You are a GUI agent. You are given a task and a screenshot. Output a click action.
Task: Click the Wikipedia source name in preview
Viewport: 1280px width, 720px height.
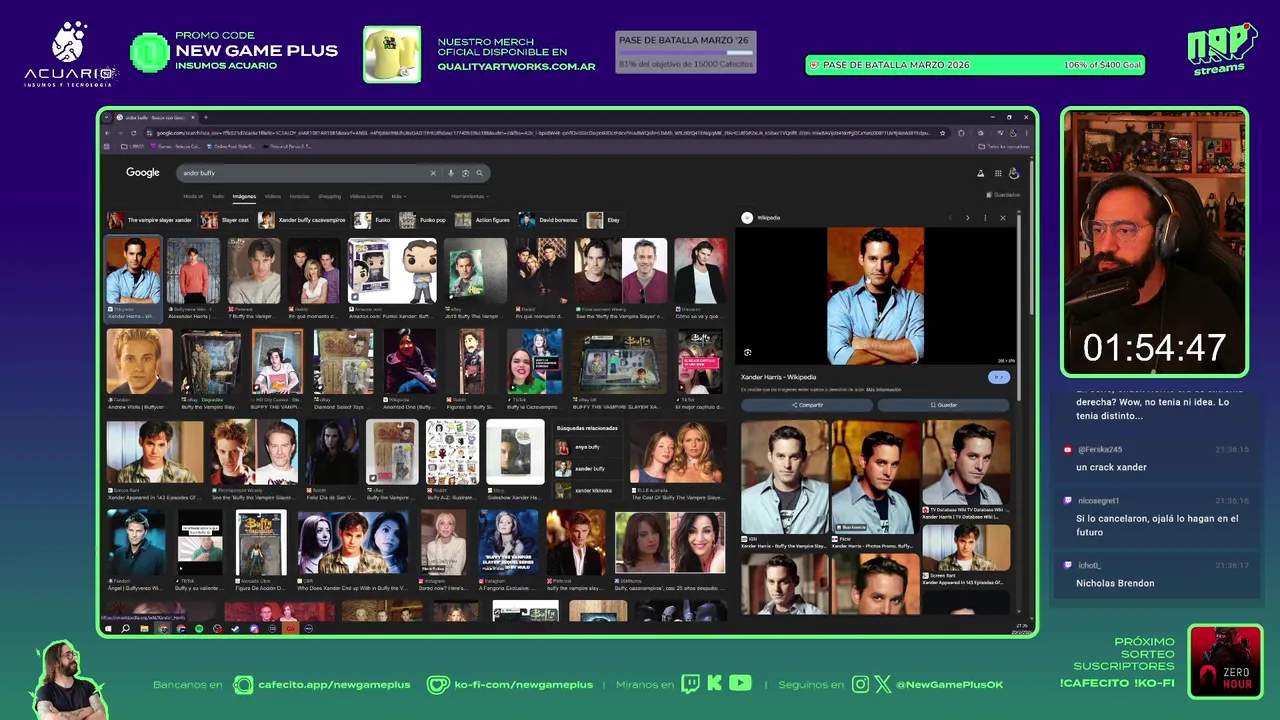768,218
